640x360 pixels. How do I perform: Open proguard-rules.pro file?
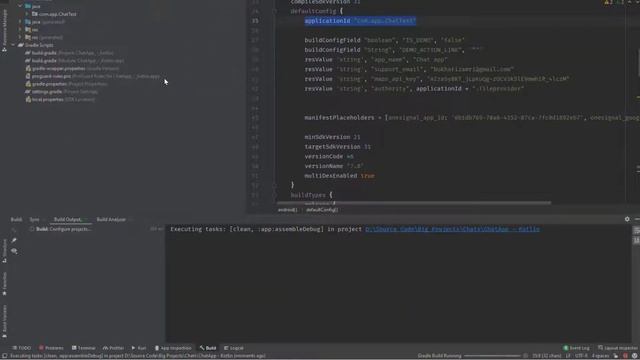(x=92, y=76)
